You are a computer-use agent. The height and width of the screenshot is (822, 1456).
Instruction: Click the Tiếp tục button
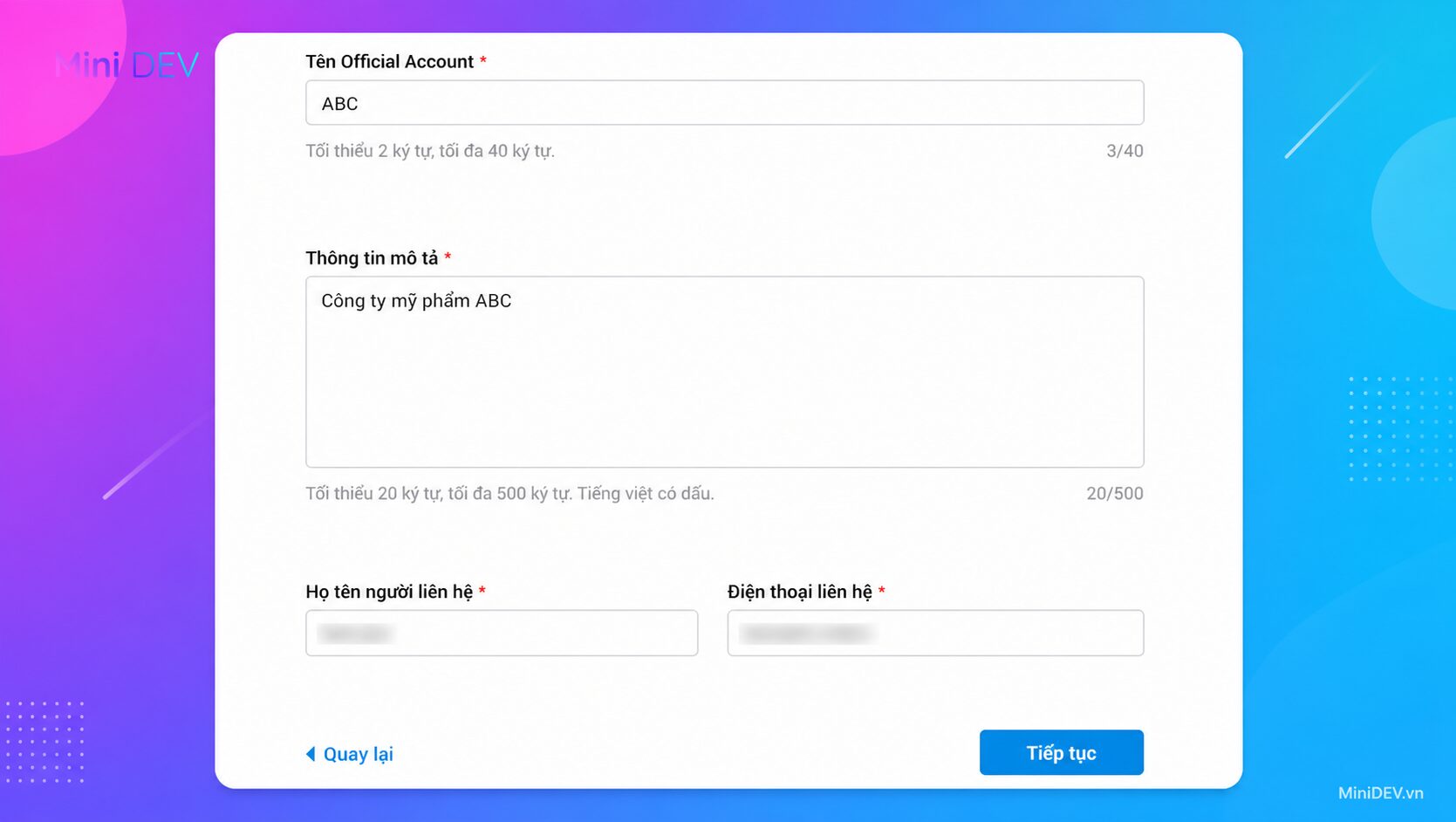pos(1061,752)
